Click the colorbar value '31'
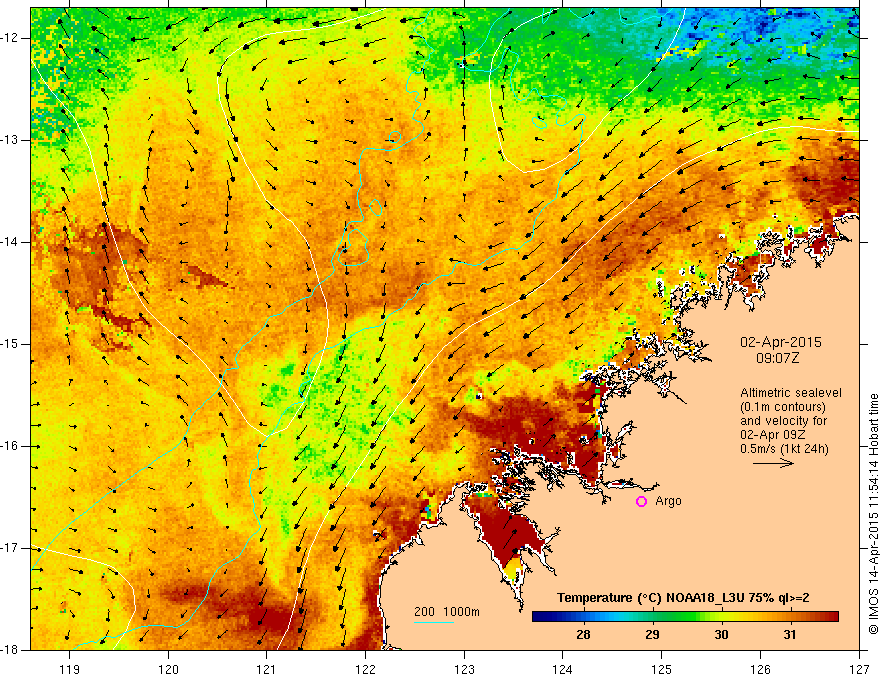This screenshot has height=680, width=880. [x=790, y=635]
